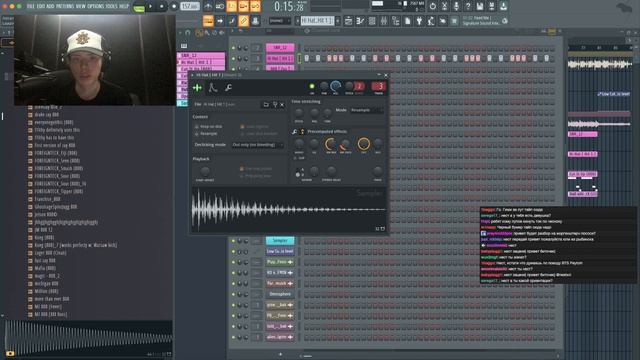
Task: Click the export render download icon
Action: [504, 6]
